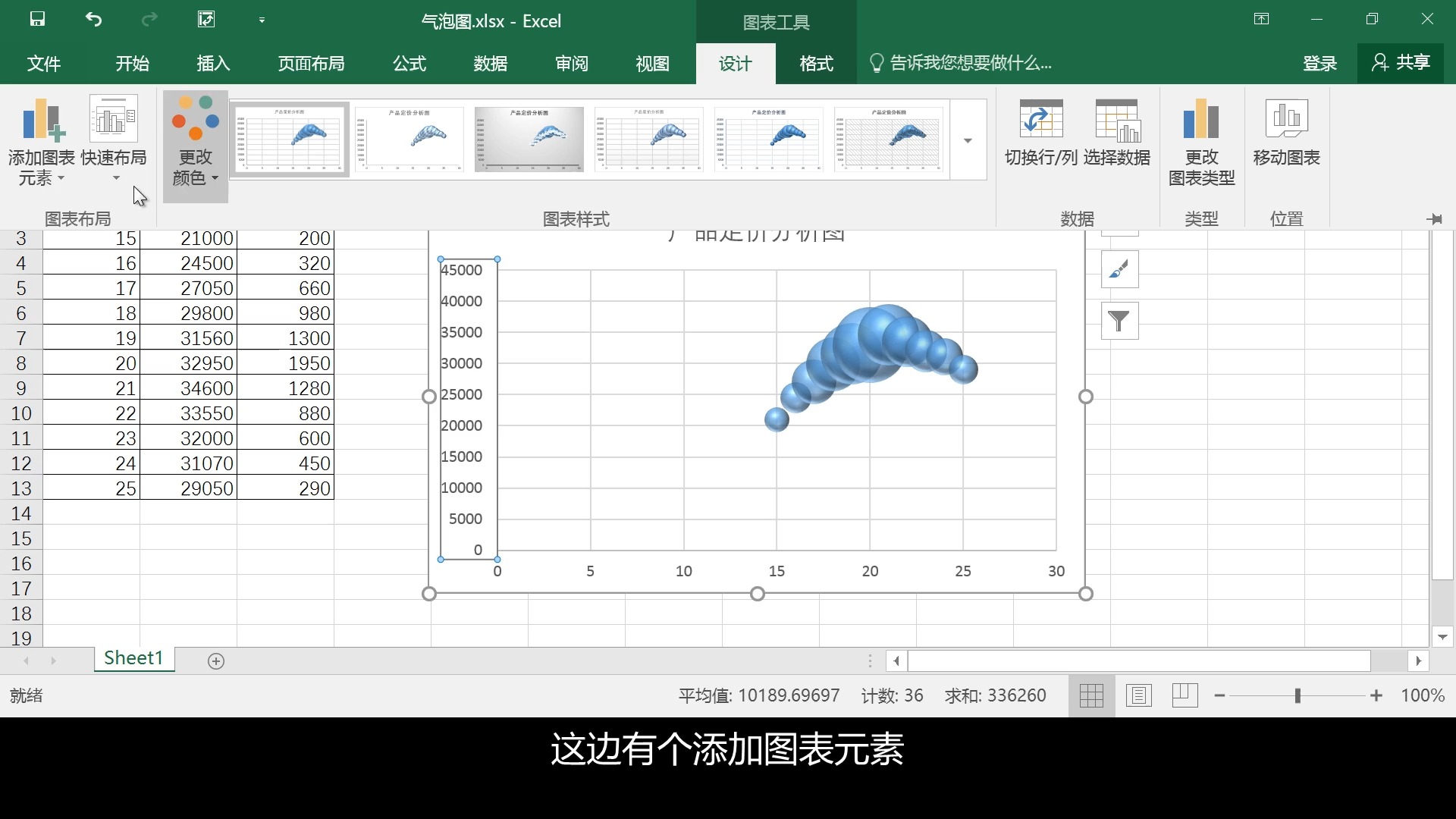Viewport: 1456px width, 819px height.
Task: Select the first chart style thumbnail
Action: click(290, 140)
